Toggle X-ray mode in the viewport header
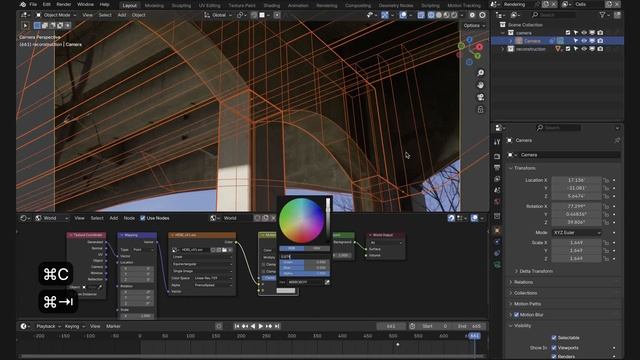Viewport: 640px width, 360px height. pyautogui.click(x=421, y=15)
